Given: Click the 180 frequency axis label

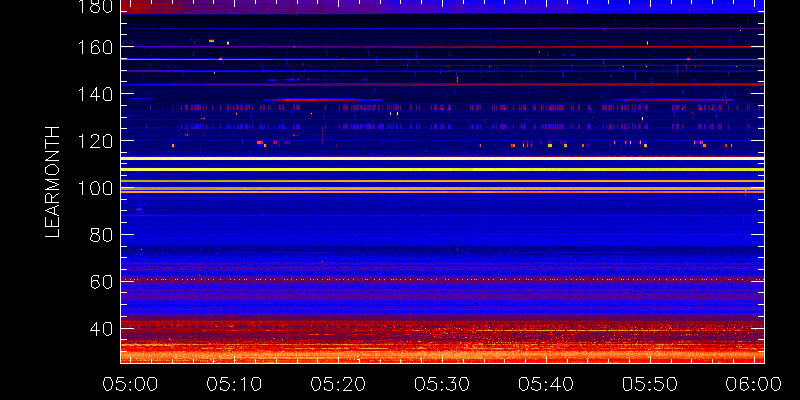Looking at the screenshot, I should 95,5.
